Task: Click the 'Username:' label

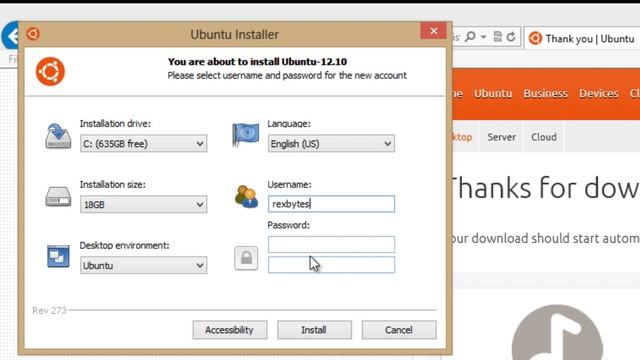Action: (x=289, y=184)
